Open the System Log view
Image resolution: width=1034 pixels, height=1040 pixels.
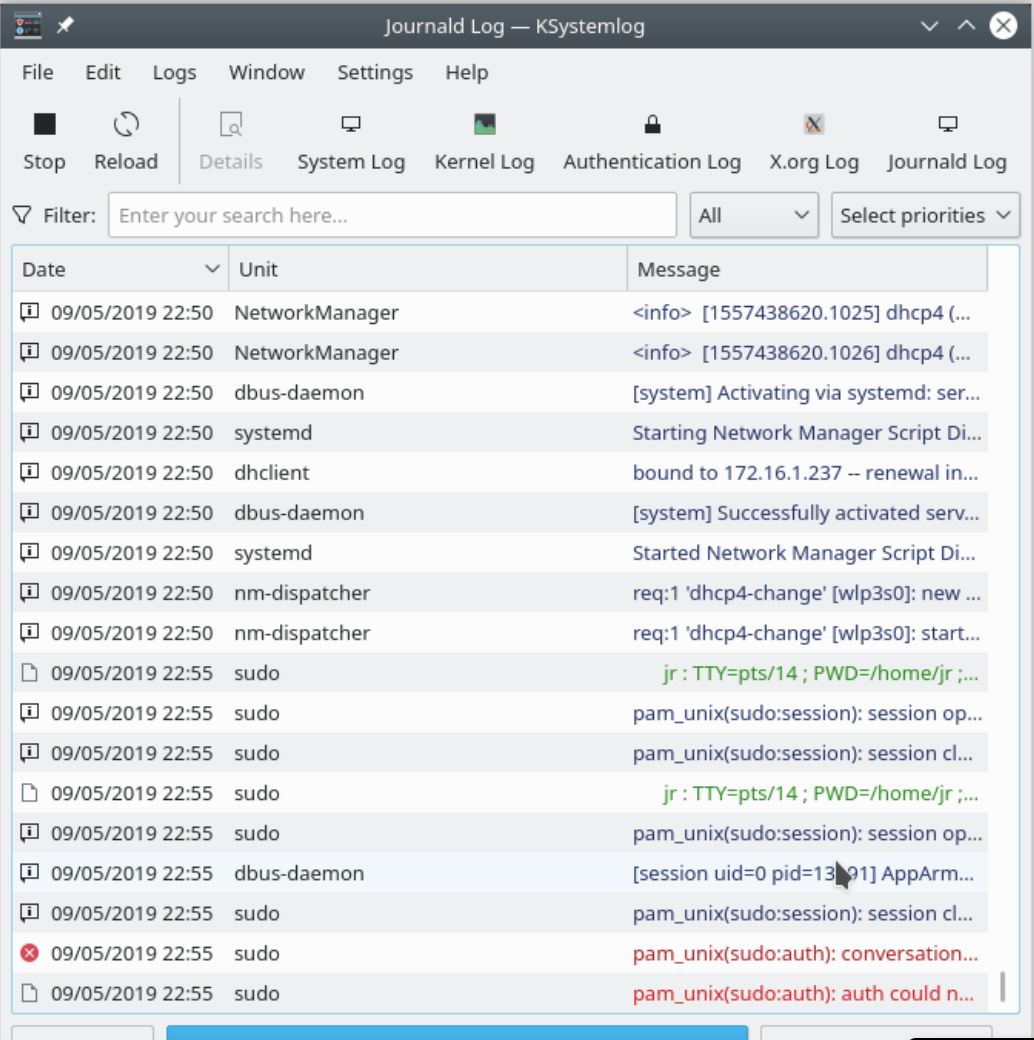351,141
